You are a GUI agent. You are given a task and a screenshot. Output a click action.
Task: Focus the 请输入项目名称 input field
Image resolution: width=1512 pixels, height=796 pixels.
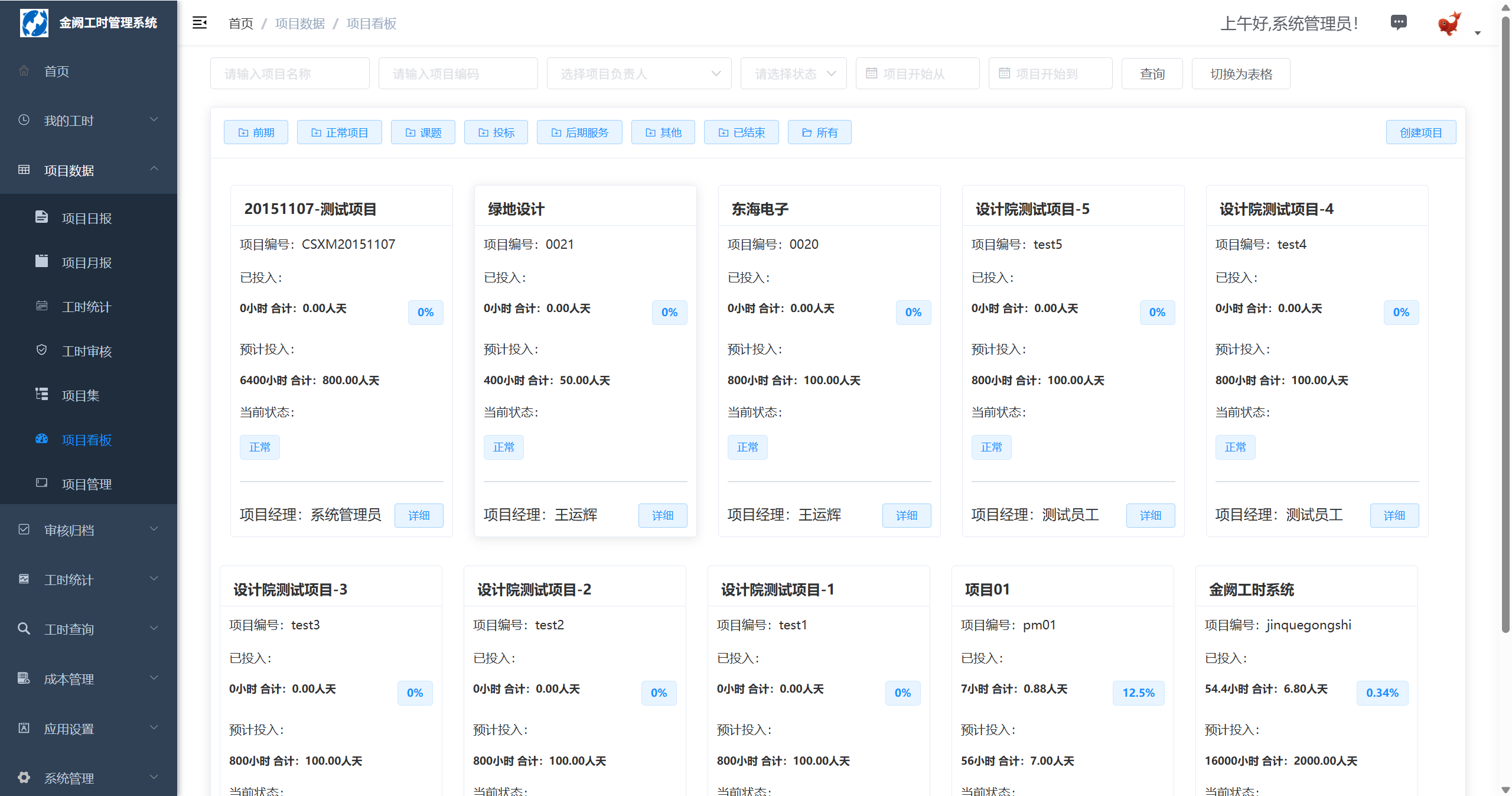pyautogui.click(x=289, y=74)
